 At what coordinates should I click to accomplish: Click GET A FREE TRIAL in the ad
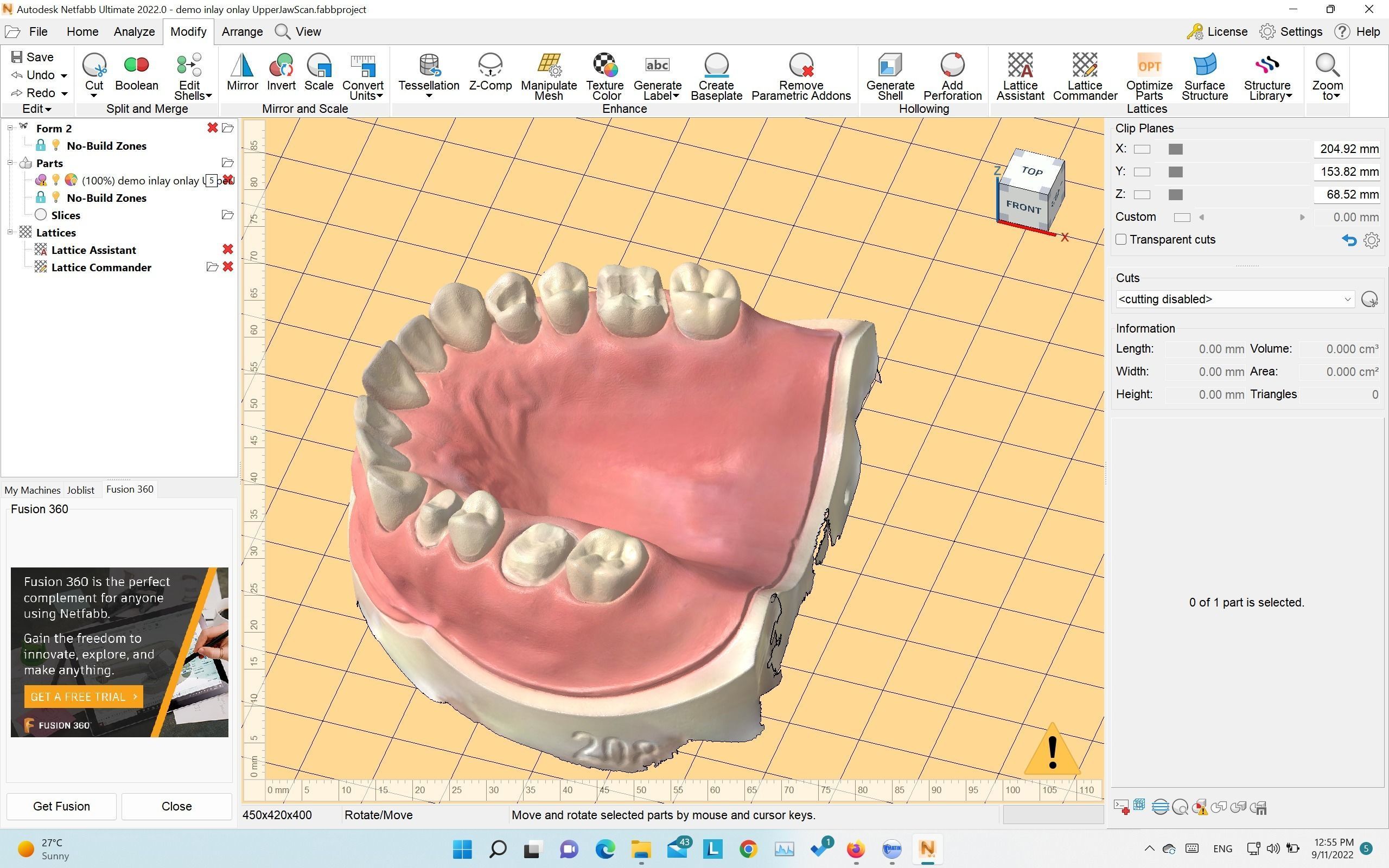84,697
